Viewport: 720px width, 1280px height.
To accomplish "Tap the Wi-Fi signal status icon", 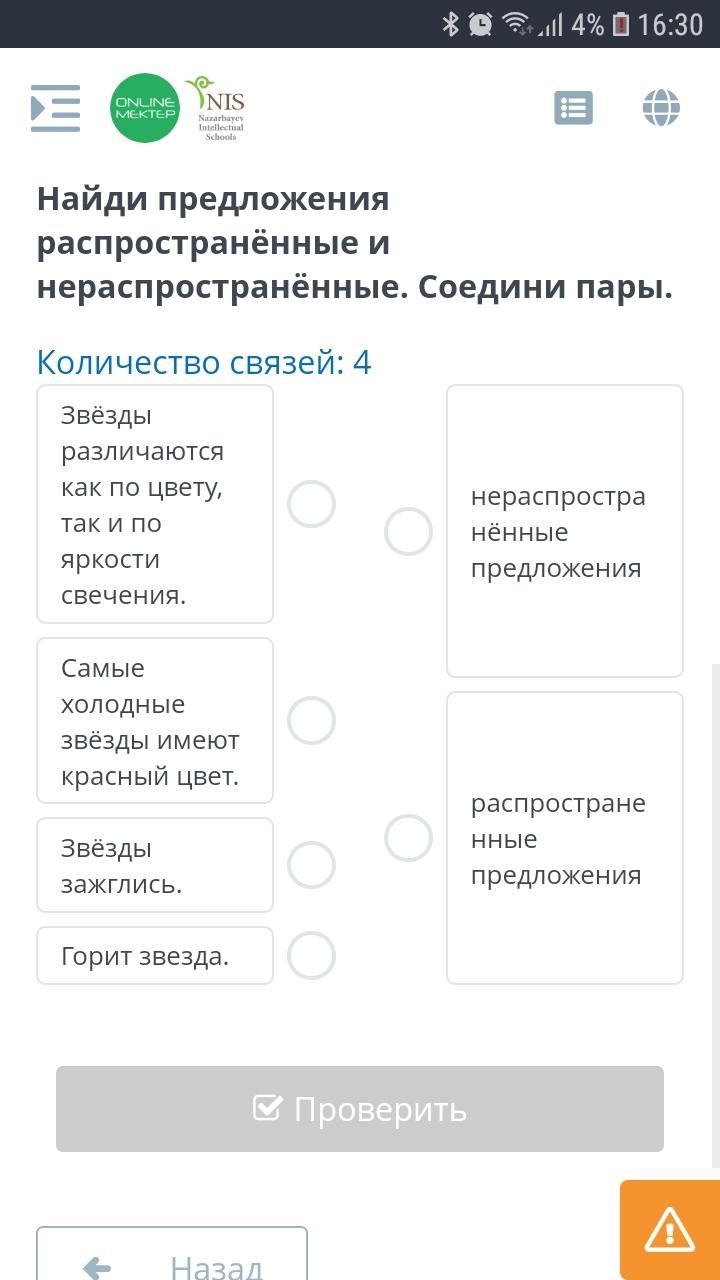I will pyautogui.click(x=516, y=24).
